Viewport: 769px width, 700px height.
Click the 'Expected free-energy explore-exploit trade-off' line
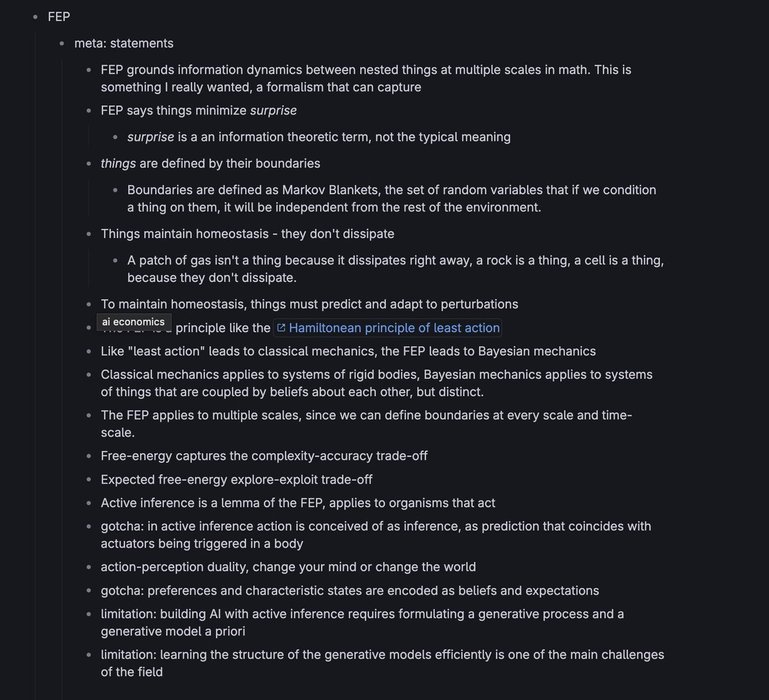(x=236, y=479)
